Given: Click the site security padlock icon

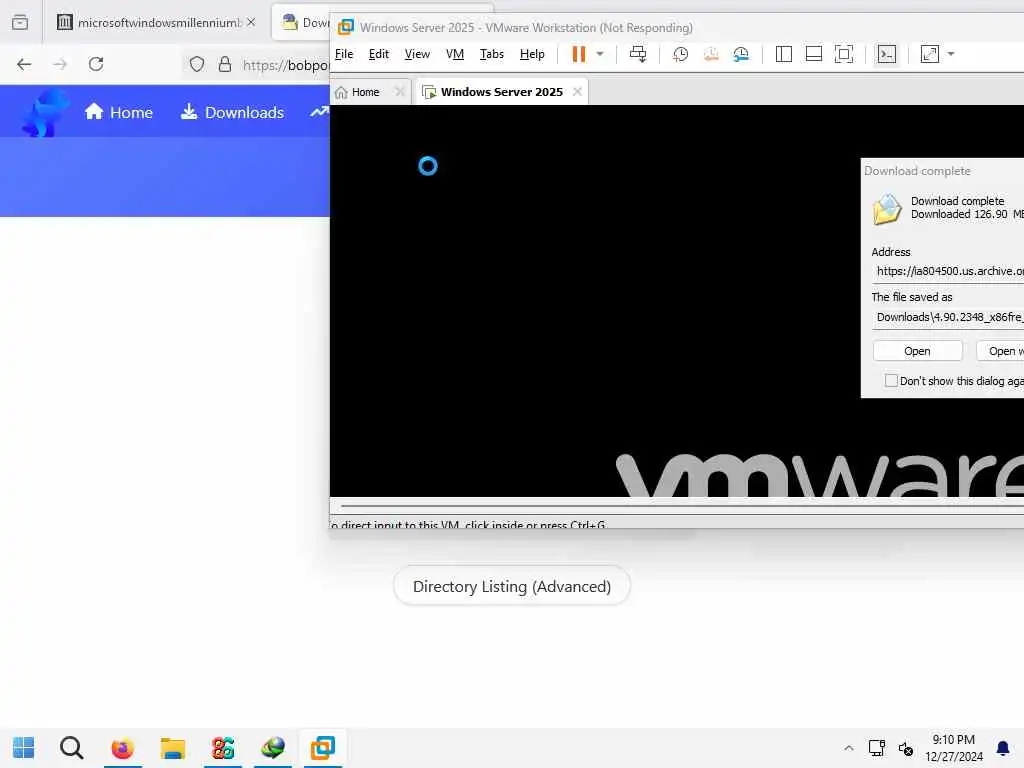Looking at the screenshot, I should coord(225,64).
